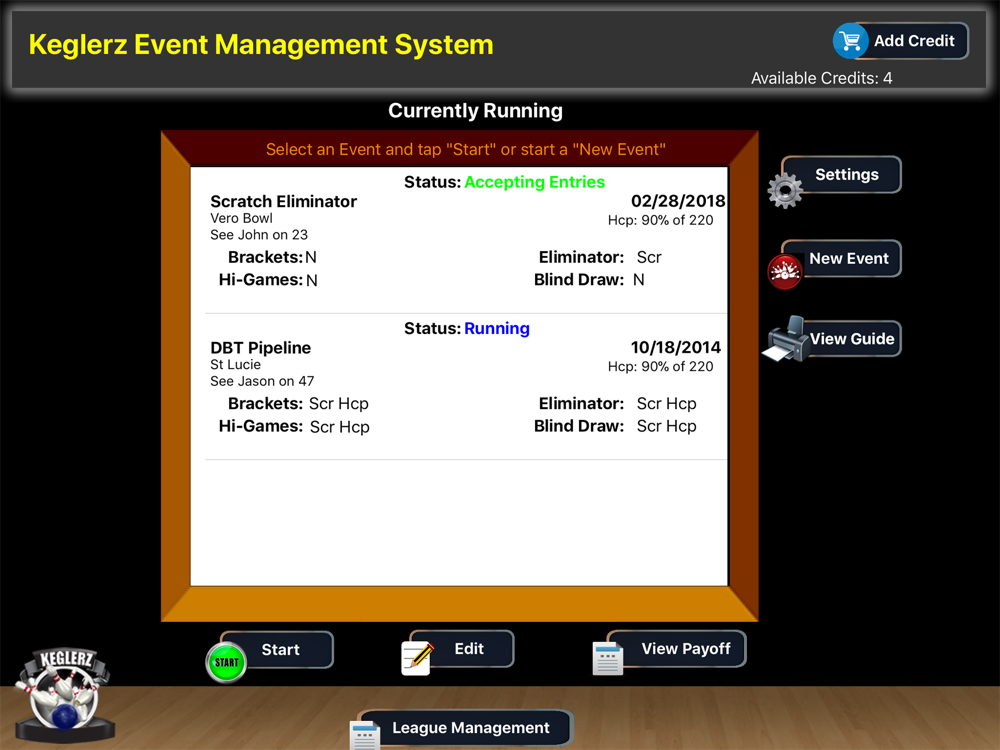Click the St Lucie location text
The image size is (1000, 750).
235,365
